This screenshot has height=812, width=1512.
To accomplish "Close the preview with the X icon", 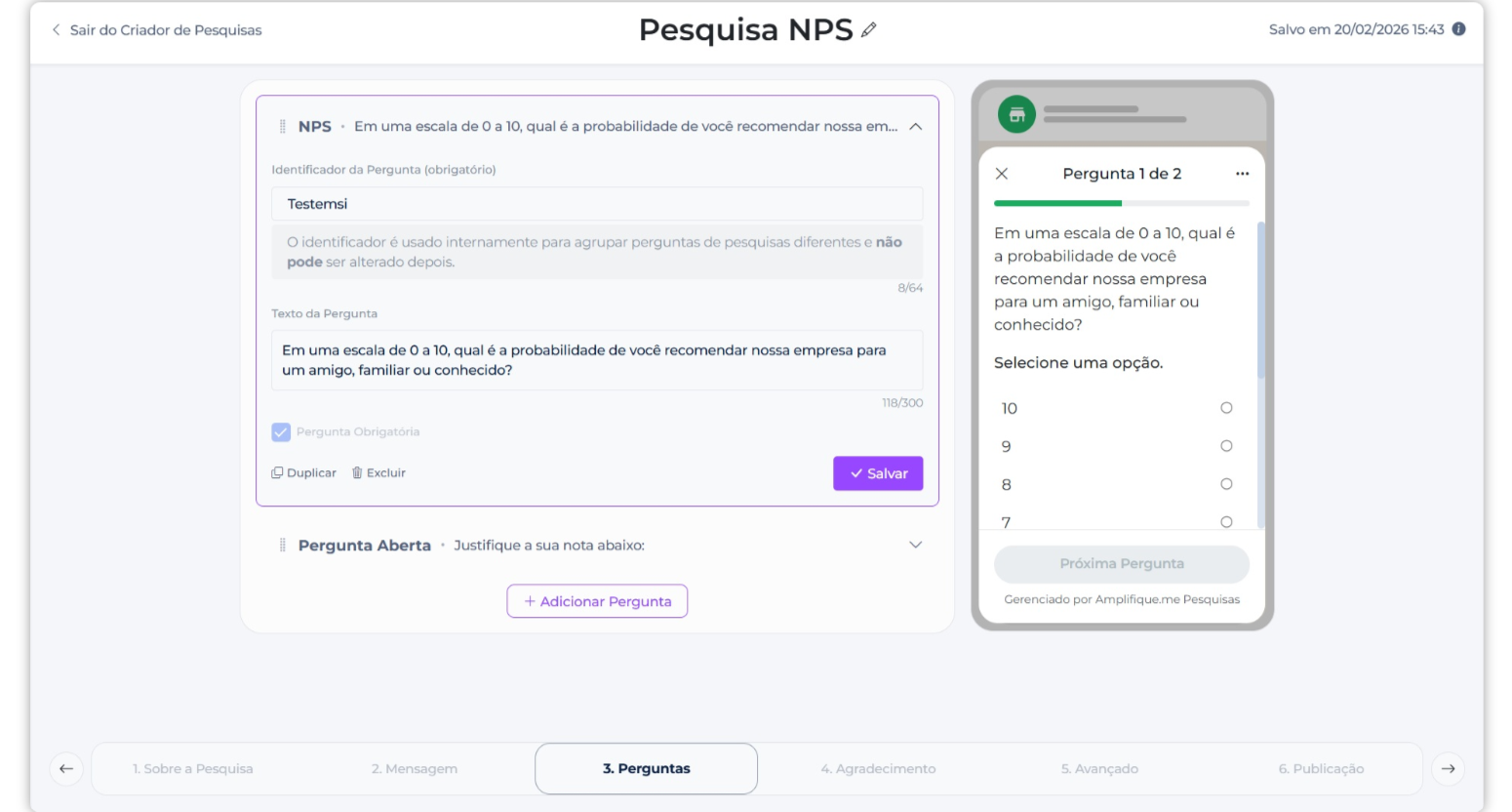I will (1001, 174).
